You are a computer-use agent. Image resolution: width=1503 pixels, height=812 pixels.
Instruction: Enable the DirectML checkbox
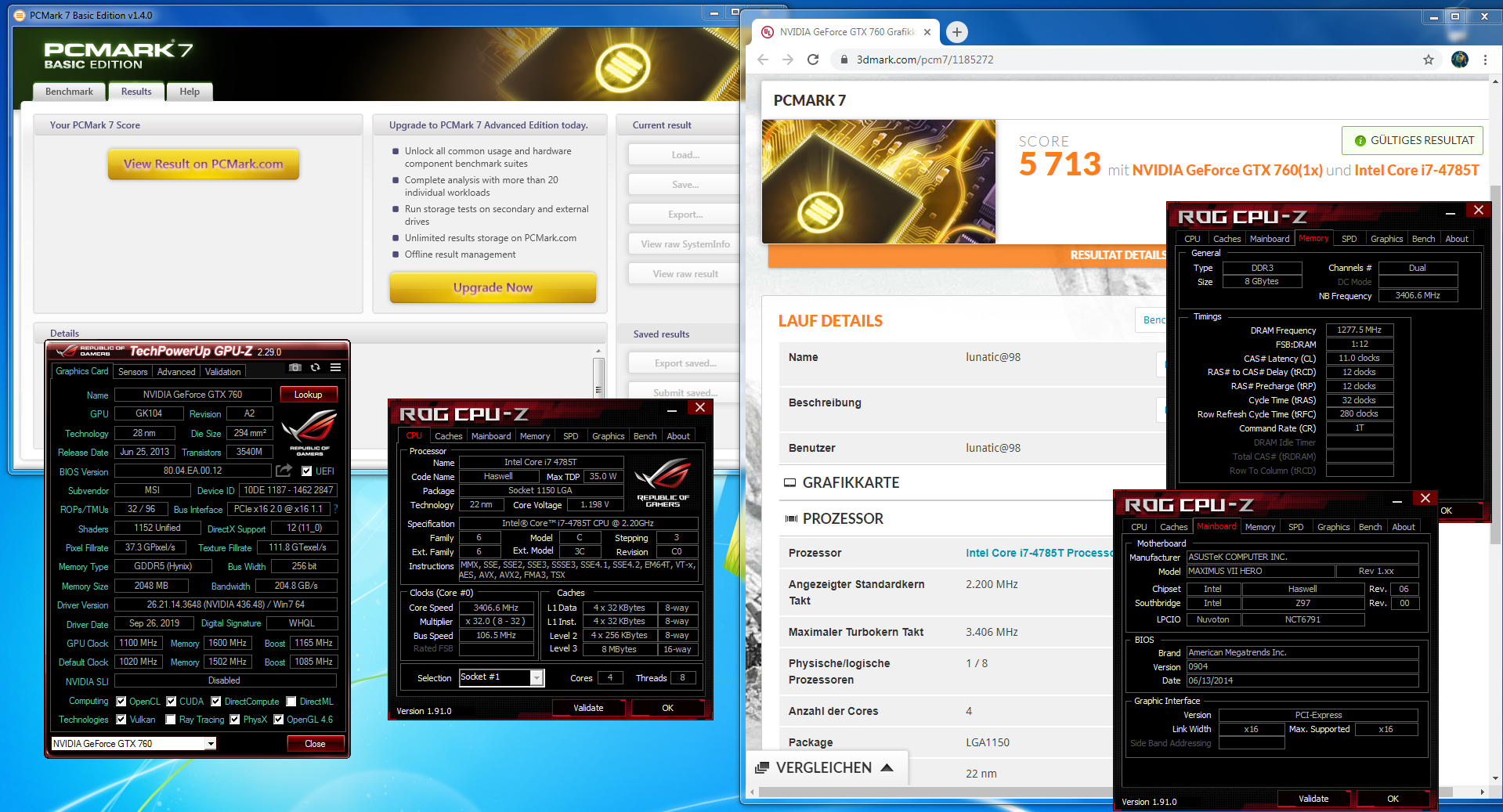coord(291,702)
